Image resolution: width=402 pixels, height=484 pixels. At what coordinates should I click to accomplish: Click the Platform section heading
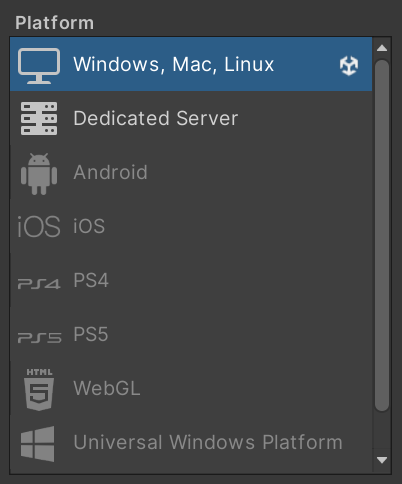[x=55, y=23]
